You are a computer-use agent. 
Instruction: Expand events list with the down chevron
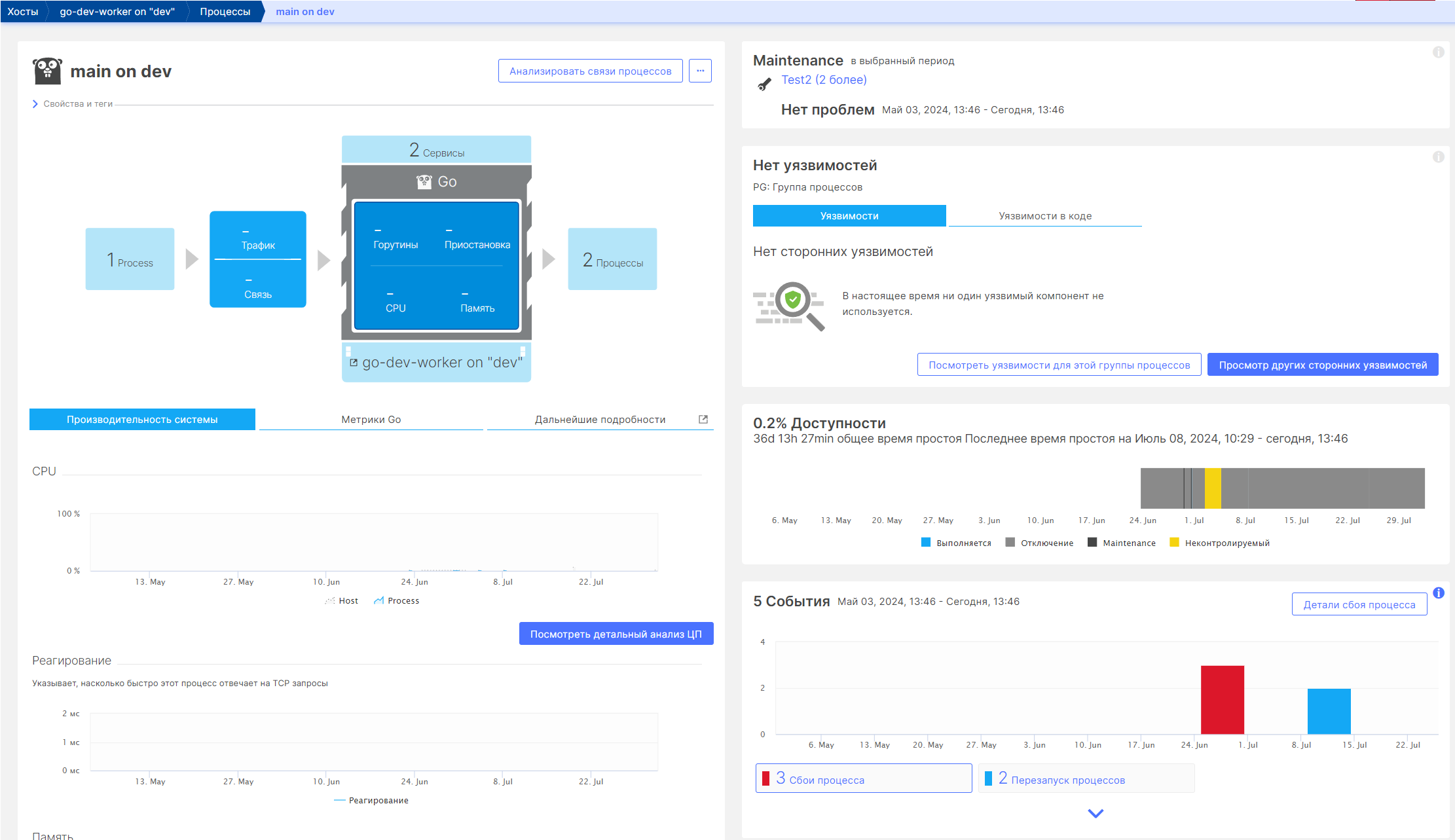1095,814
